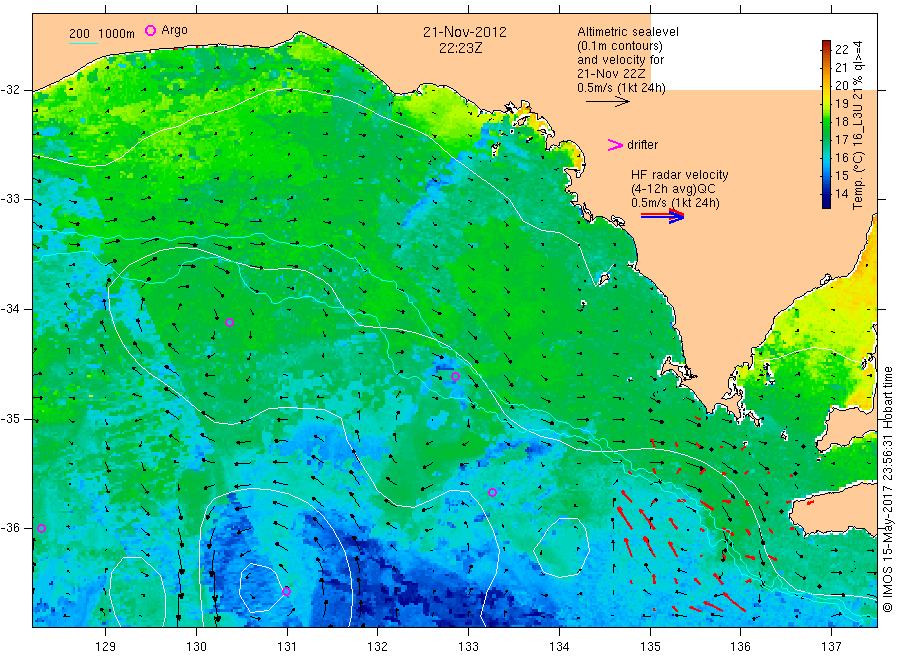Click the IMOS copyright timestamp text
Viewport: 900px width, 660px height.
[x=888, y=490]
